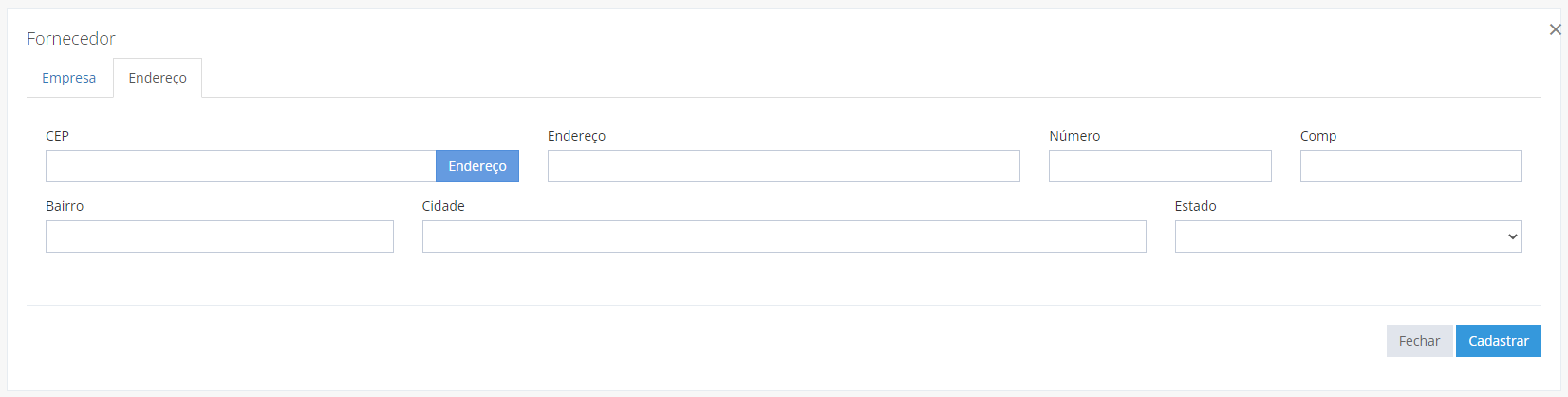Click the Cidade field label

pyautogui.click(x=443, y=206)
